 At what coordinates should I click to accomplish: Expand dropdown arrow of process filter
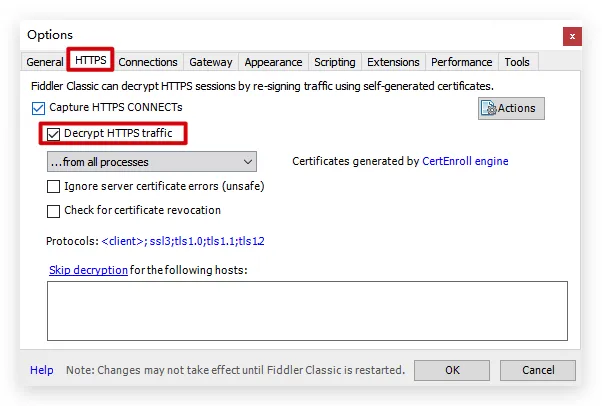coord(248,162)
